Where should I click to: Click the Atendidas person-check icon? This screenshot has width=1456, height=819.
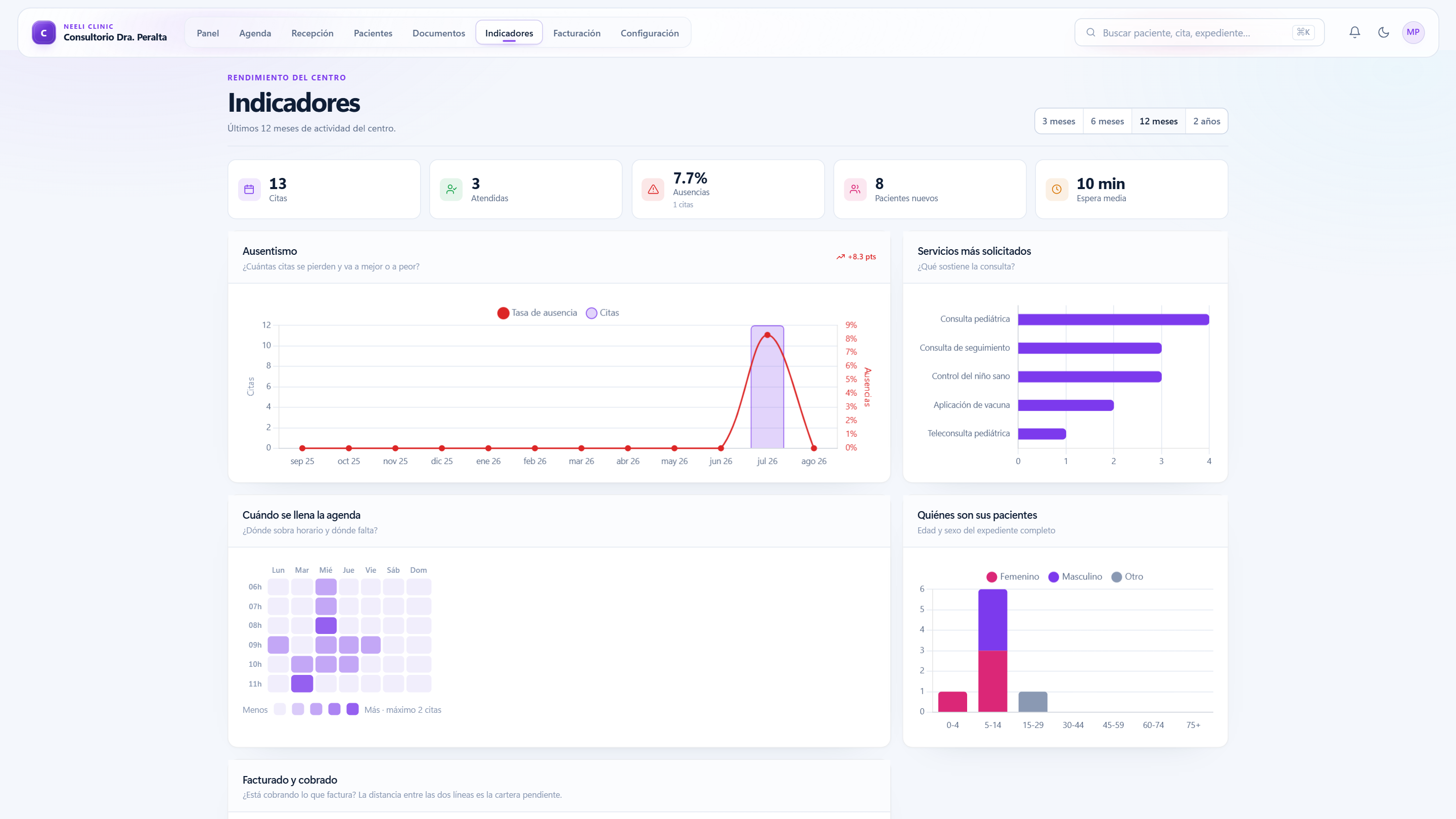[451, 190]
